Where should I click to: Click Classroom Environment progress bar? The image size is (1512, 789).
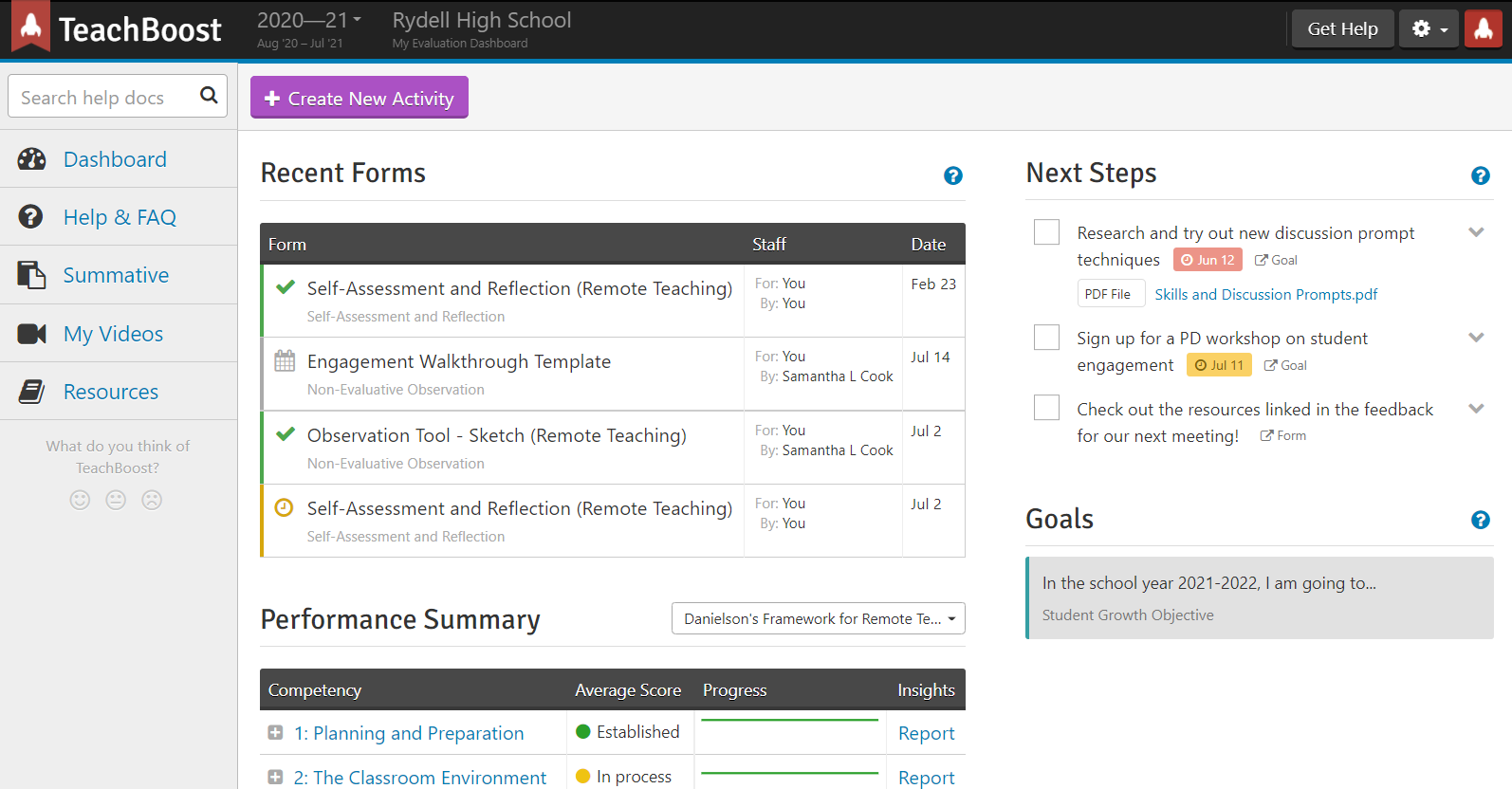[789, 774]
